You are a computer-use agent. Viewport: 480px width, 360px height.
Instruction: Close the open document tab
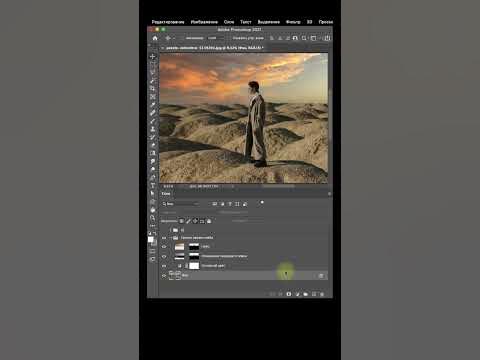[163, 48]
